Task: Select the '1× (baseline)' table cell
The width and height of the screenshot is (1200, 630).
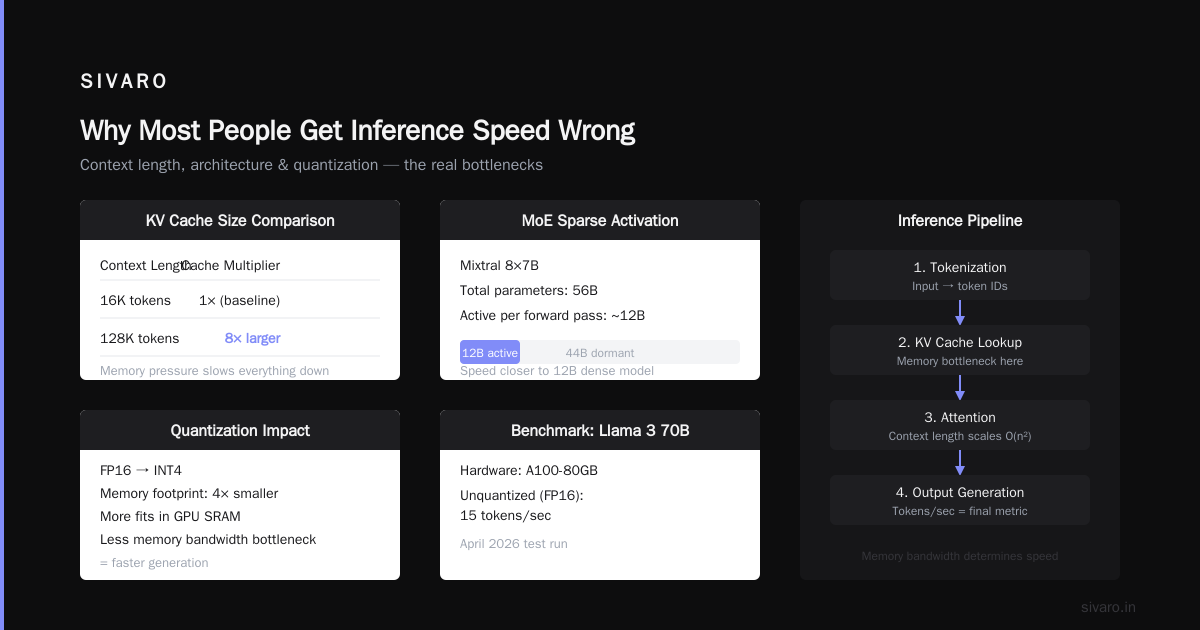Action: click(x=239, y=300)
